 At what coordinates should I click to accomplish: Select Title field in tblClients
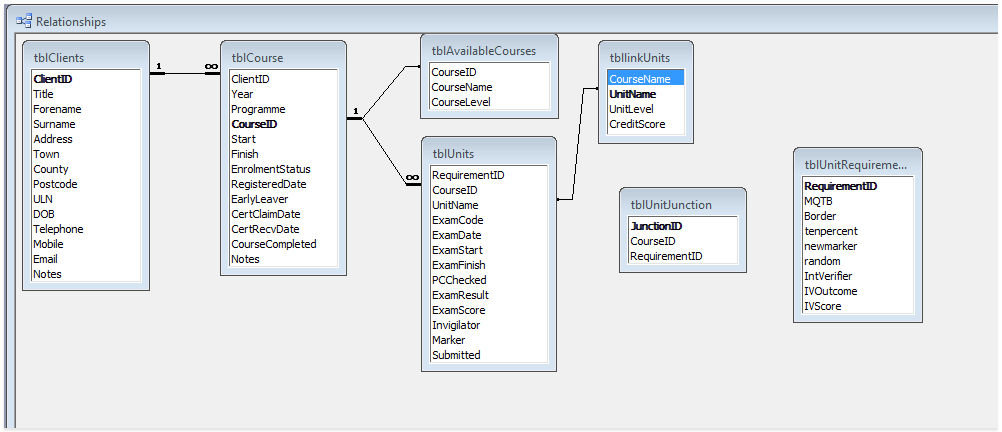(86, 94)
